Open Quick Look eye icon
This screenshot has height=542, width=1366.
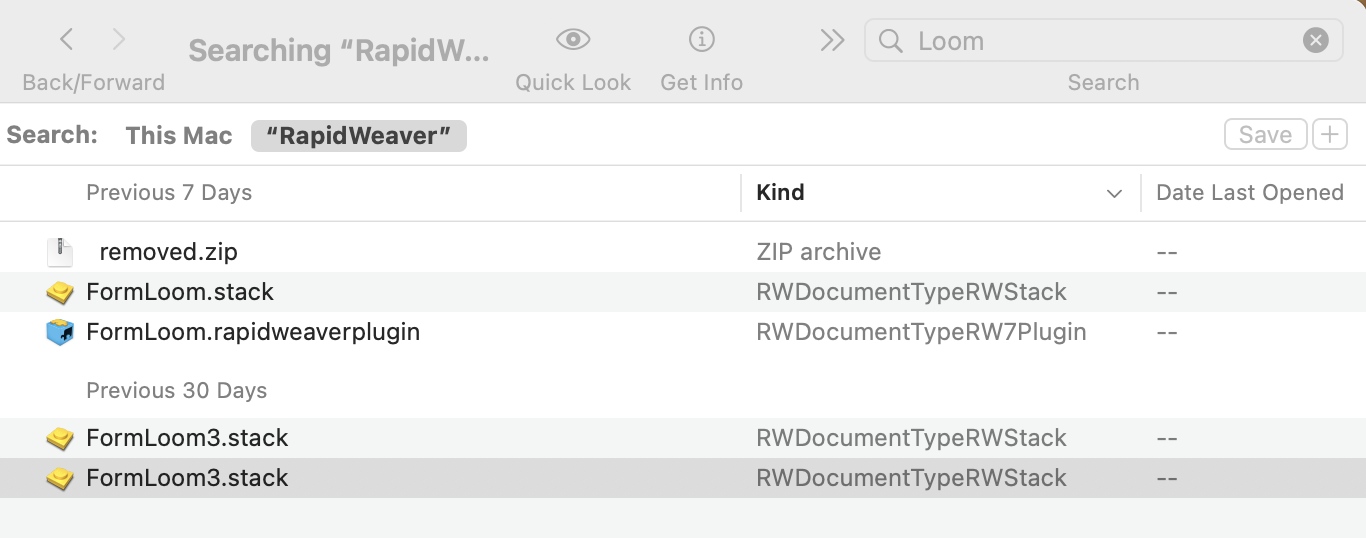(573, 40)
